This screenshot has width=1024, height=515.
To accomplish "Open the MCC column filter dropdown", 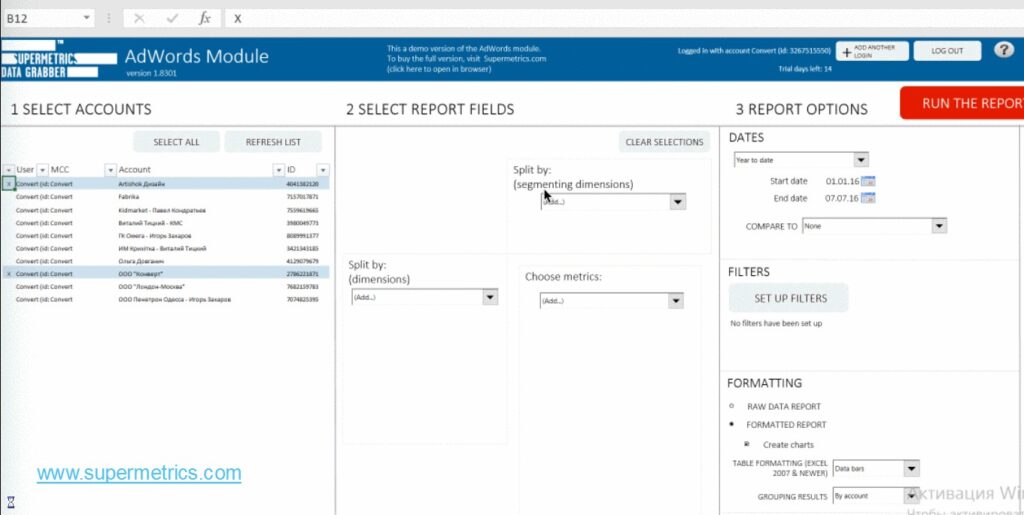I will pos(110,170).
